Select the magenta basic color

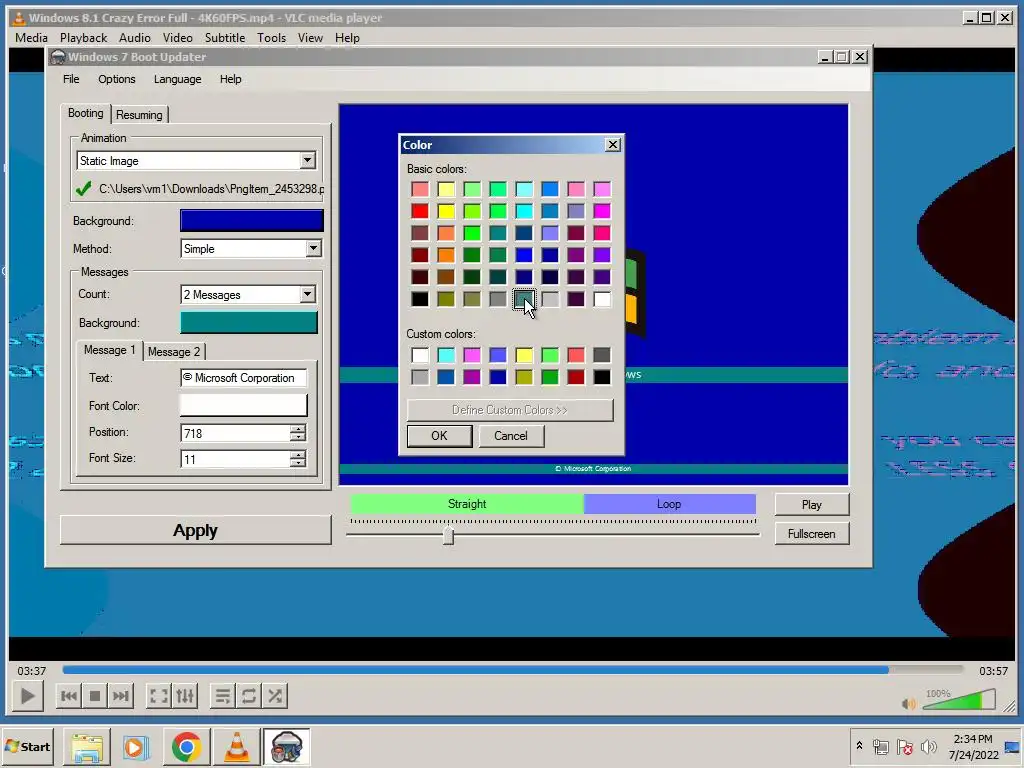[602, 211]
